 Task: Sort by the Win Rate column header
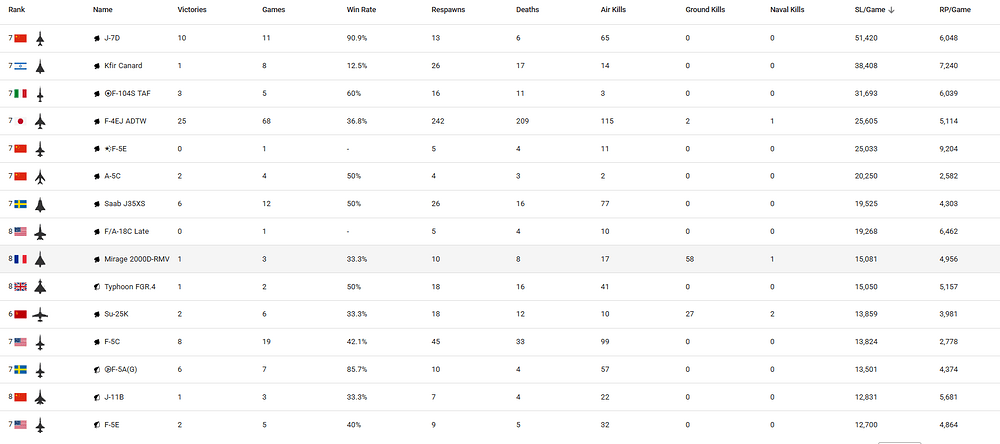362,10
